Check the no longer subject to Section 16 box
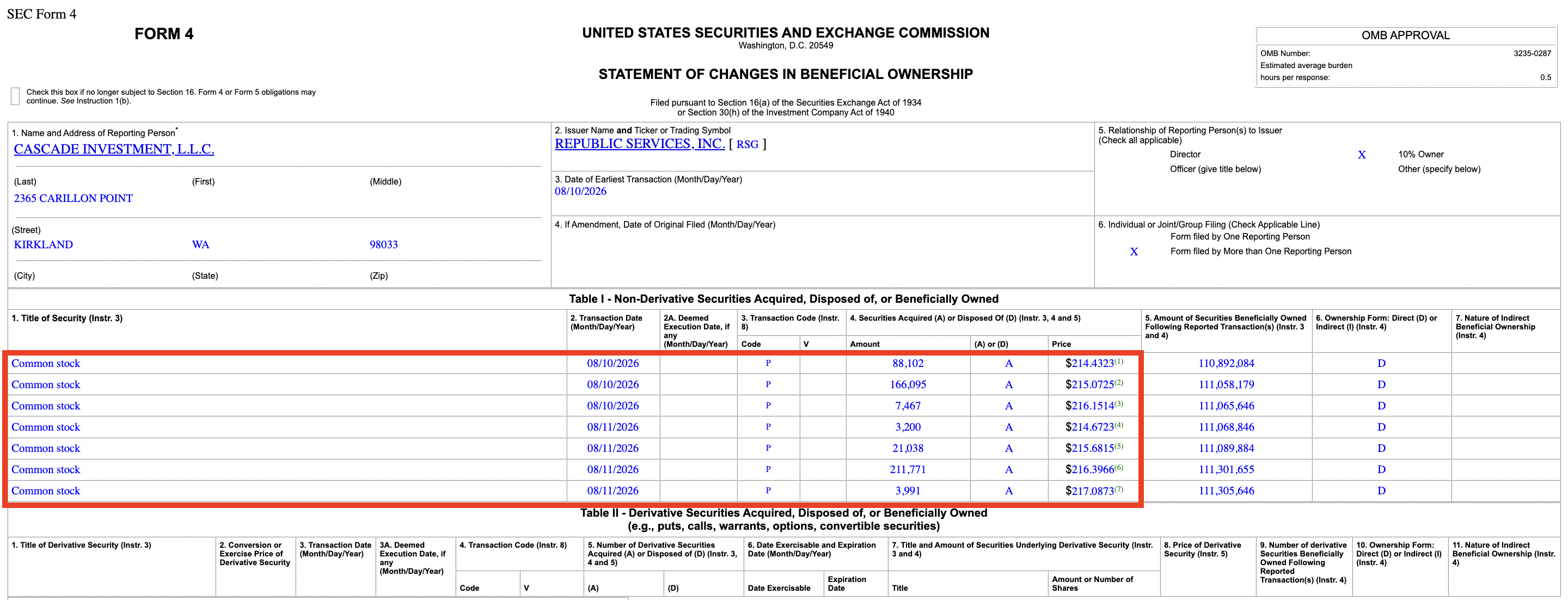The image size is (1568, 600). [15, 96]
